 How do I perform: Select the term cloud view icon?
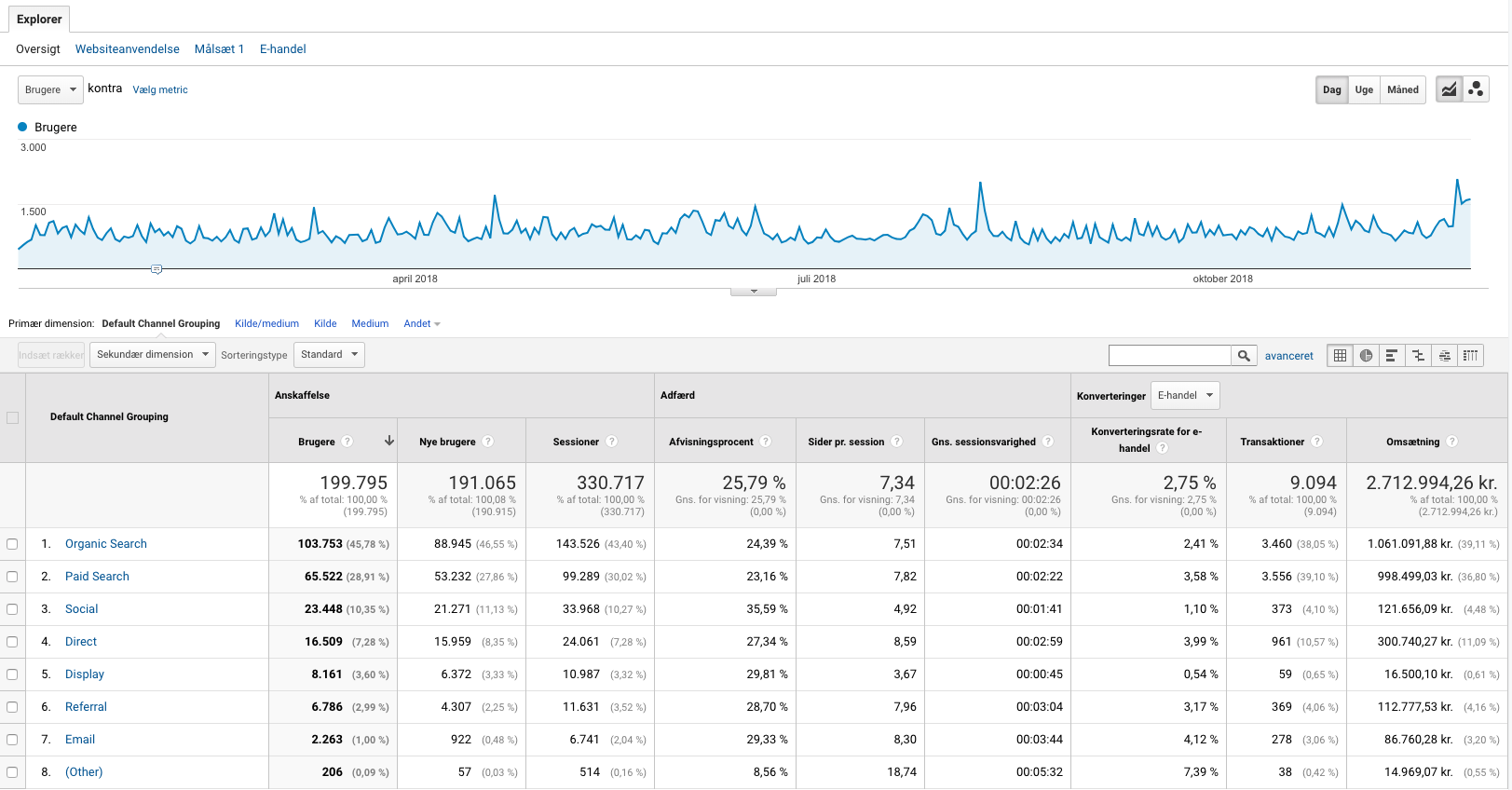coord(1444,355)
